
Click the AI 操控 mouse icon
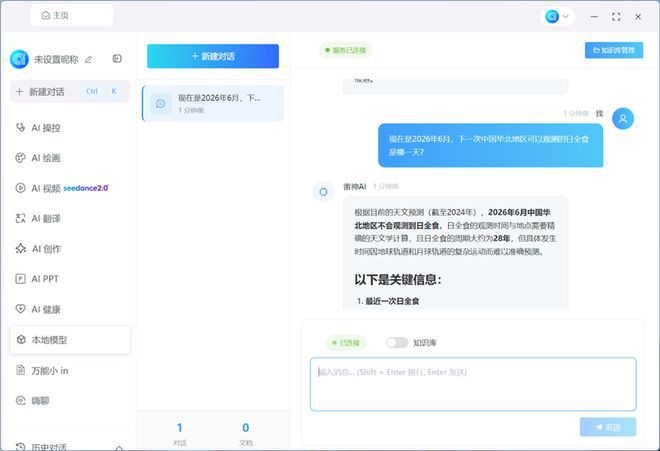[20, 127]
